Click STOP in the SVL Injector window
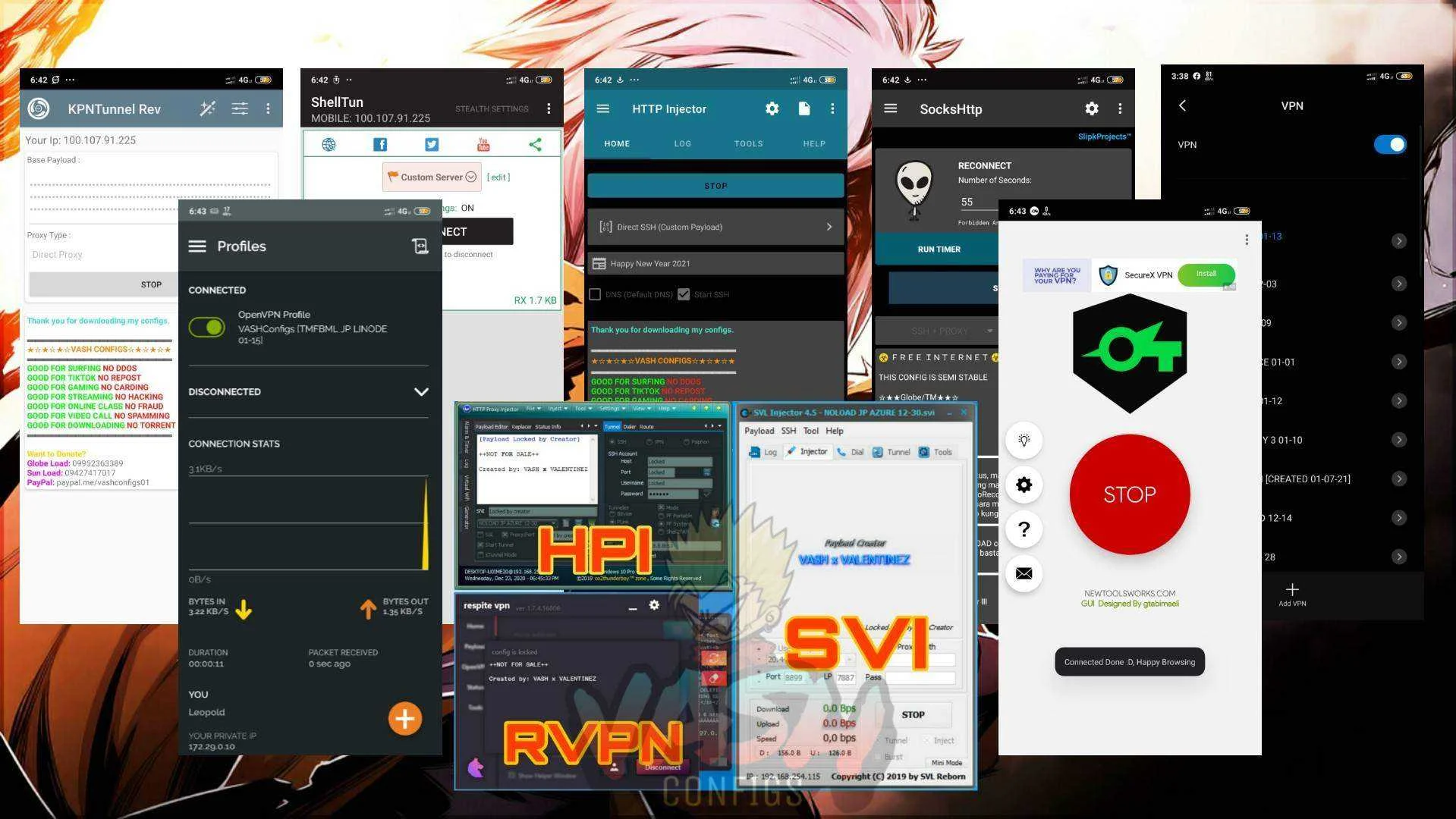 [x=913, y=714]
